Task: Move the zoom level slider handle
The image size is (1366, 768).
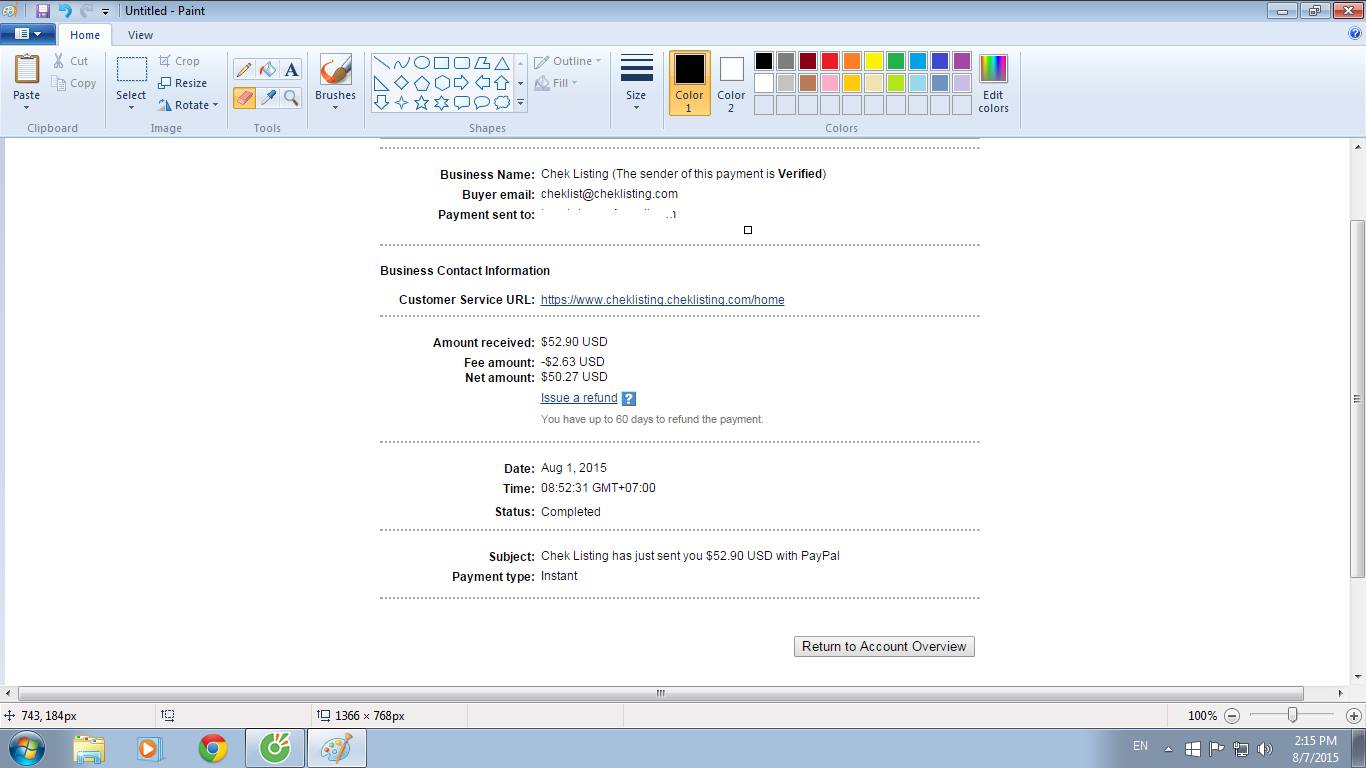Action: (x=1292, y=715)
